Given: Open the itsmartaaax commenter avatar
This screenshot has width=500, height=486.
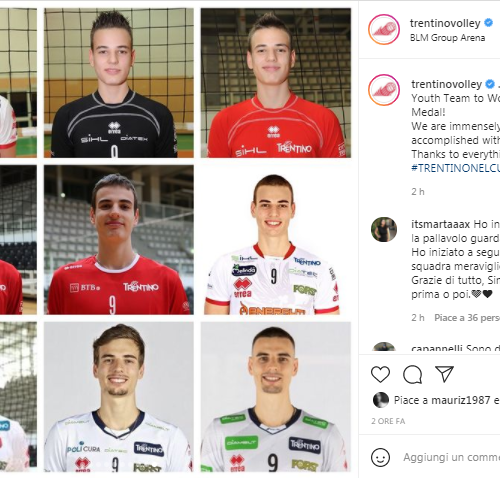Looking at the screenshot, I should [x=384, y=229].
